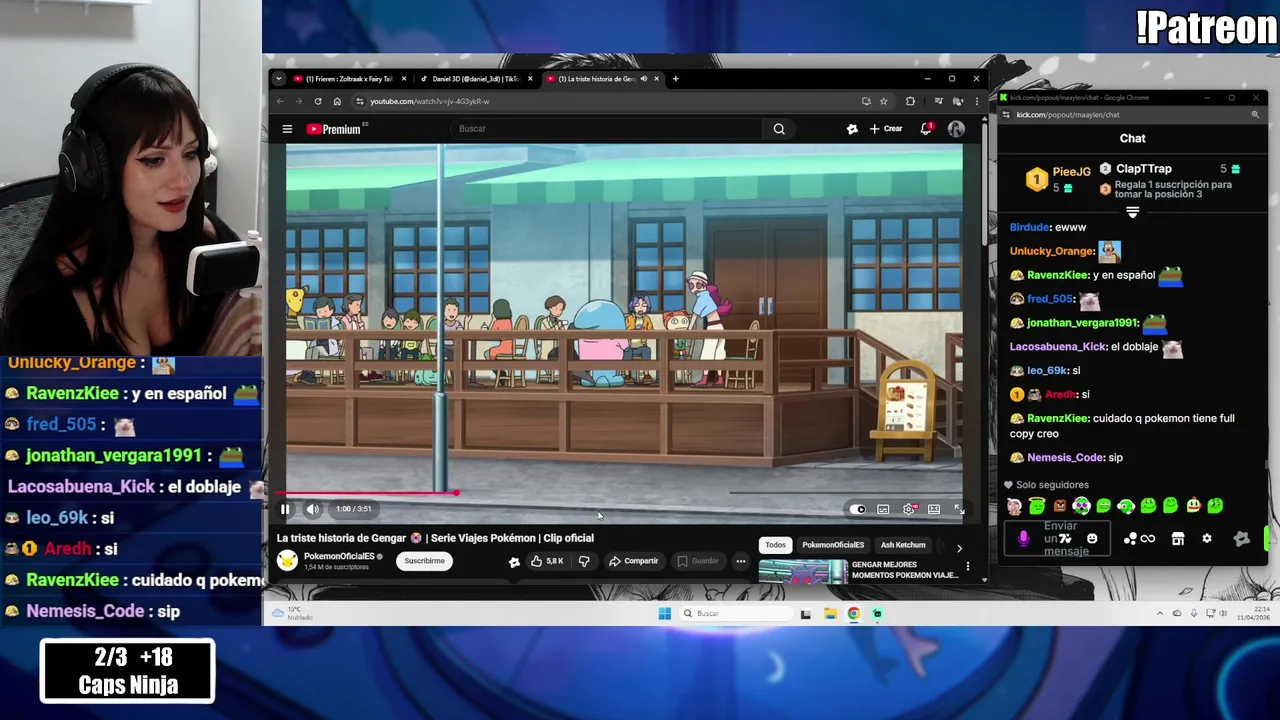Image resolution: width=1280 pixels, height=720 pixels.
Task: Mute audio on the Gengar tab
Action: tap(644, 79)
